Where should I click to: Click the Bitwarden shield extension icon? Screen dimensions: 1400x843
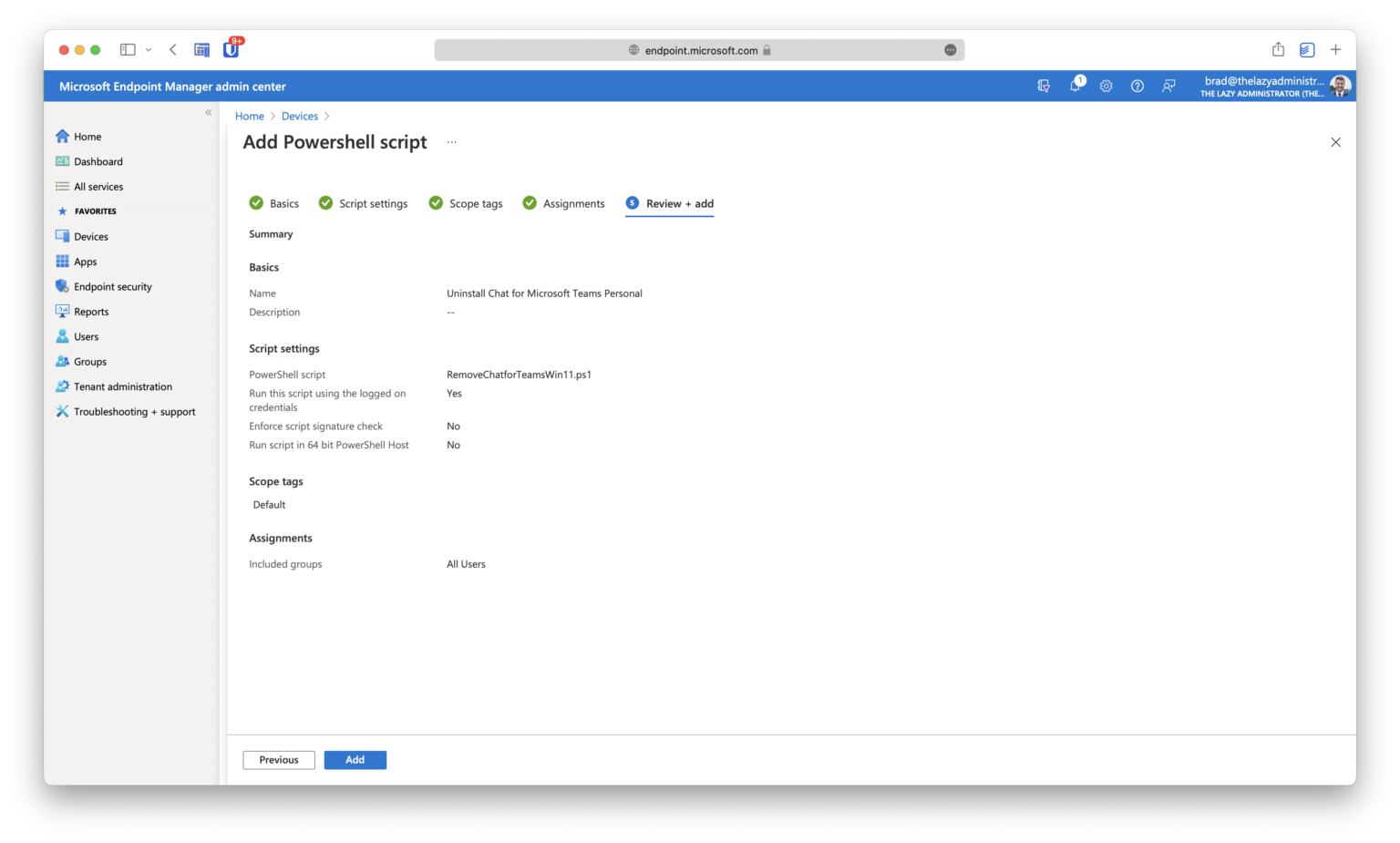click(x=232, y=49)
